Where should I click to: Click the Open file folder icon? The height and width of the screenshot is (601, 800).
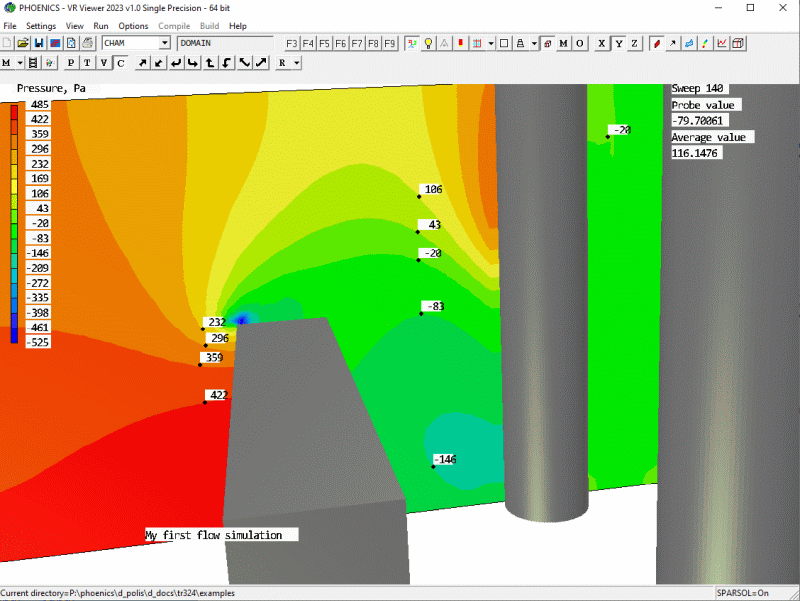[x=22, y=43]
